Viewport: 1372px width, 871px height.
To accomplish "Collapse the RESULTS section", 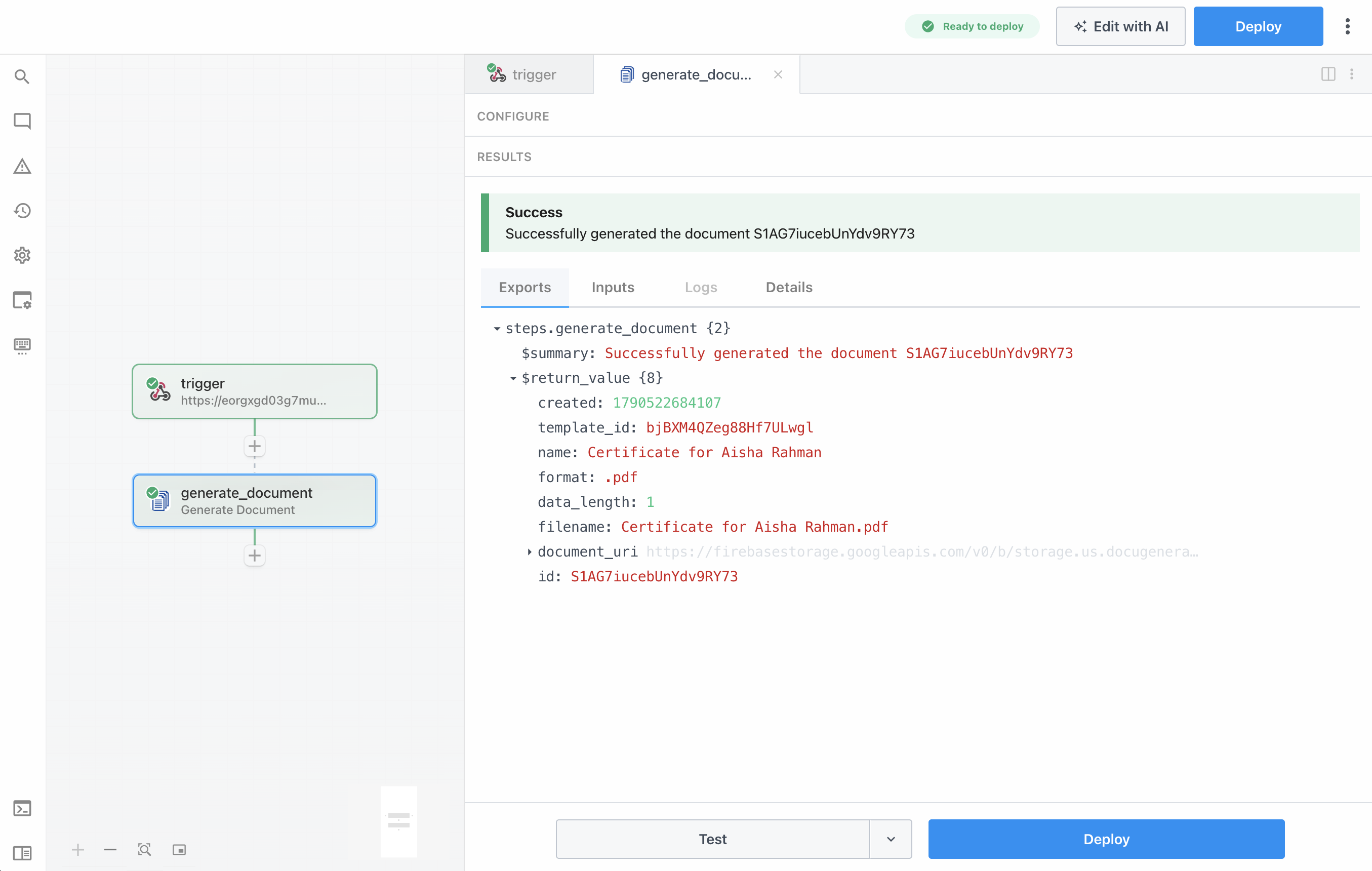I will tap(504, 157).
